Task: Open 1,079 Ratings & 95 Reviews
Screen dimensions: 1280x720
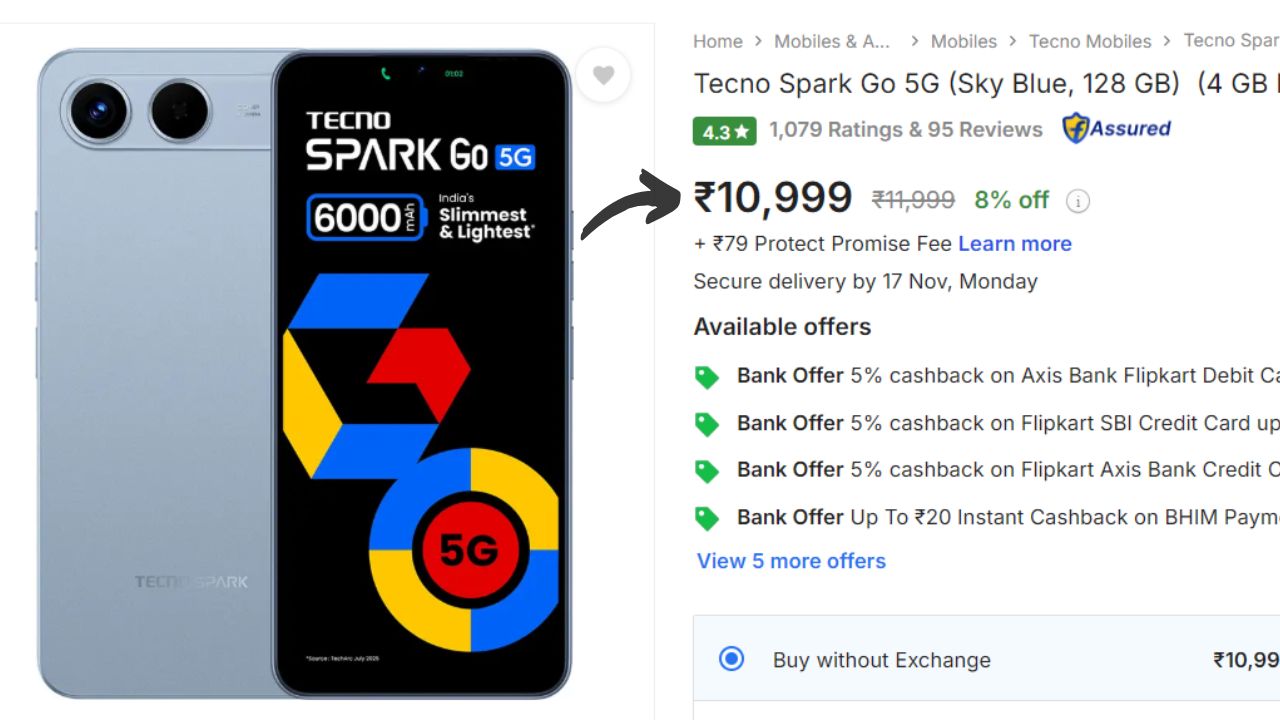Action: tap(906, 129)
